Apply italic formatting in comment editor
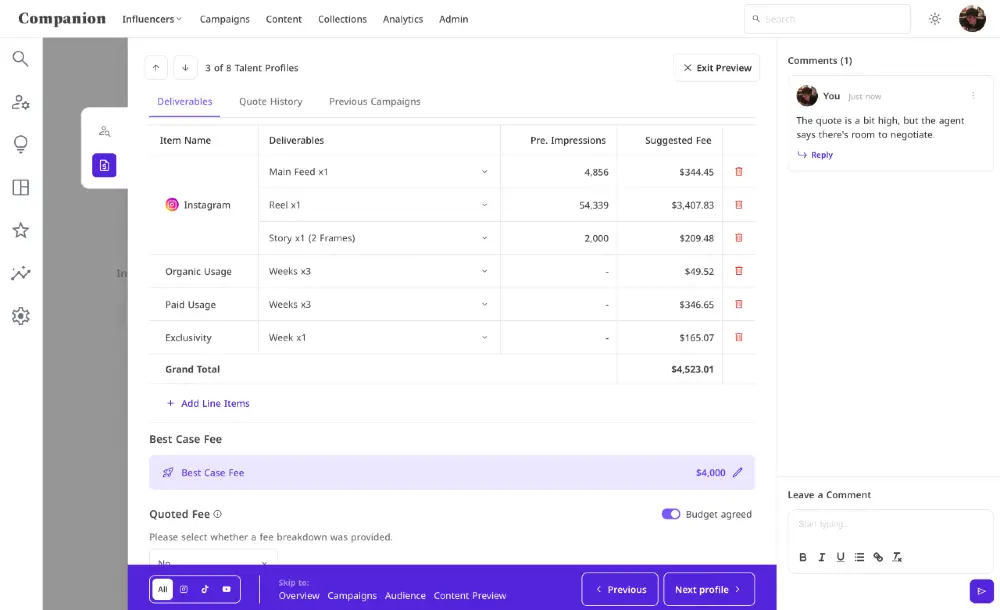The height and width of the screenshot is (610, 1000). click(x=821, y=557)
